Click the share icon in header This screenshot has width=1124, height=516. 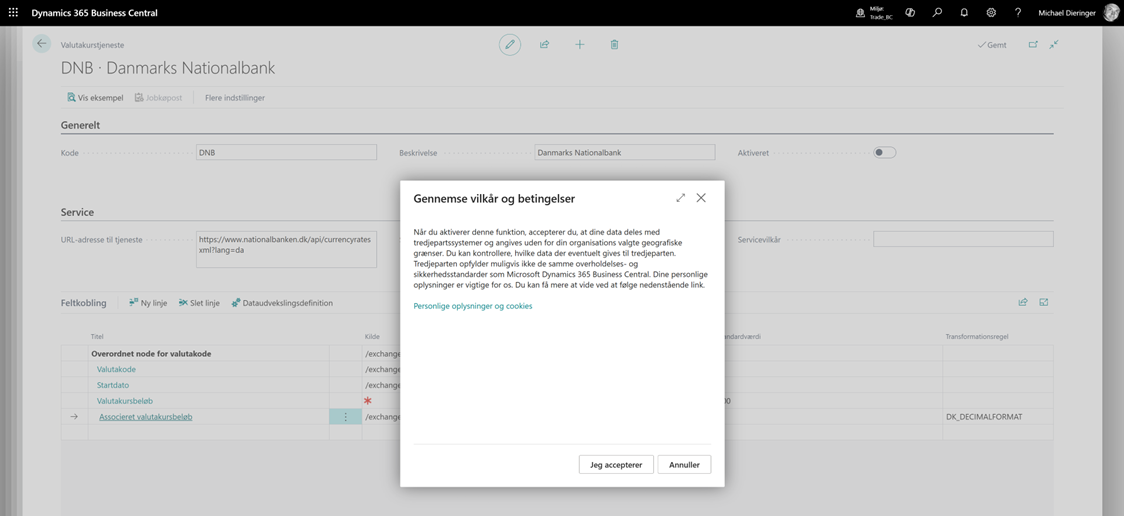click(545, 45)
